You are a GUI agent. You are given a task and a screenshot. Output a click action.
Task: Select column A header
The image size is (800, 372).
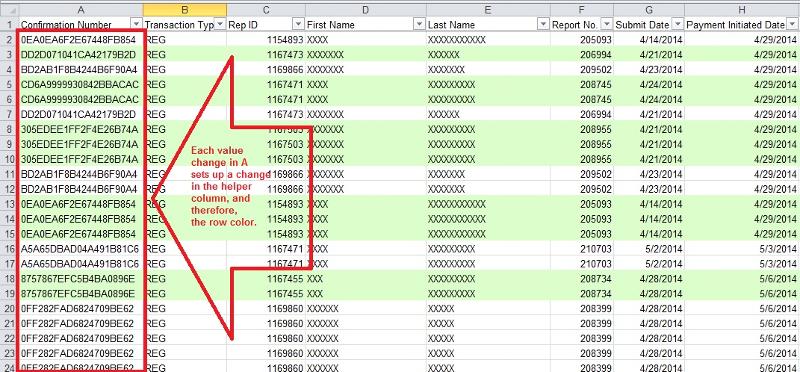(x=81, y=10)
